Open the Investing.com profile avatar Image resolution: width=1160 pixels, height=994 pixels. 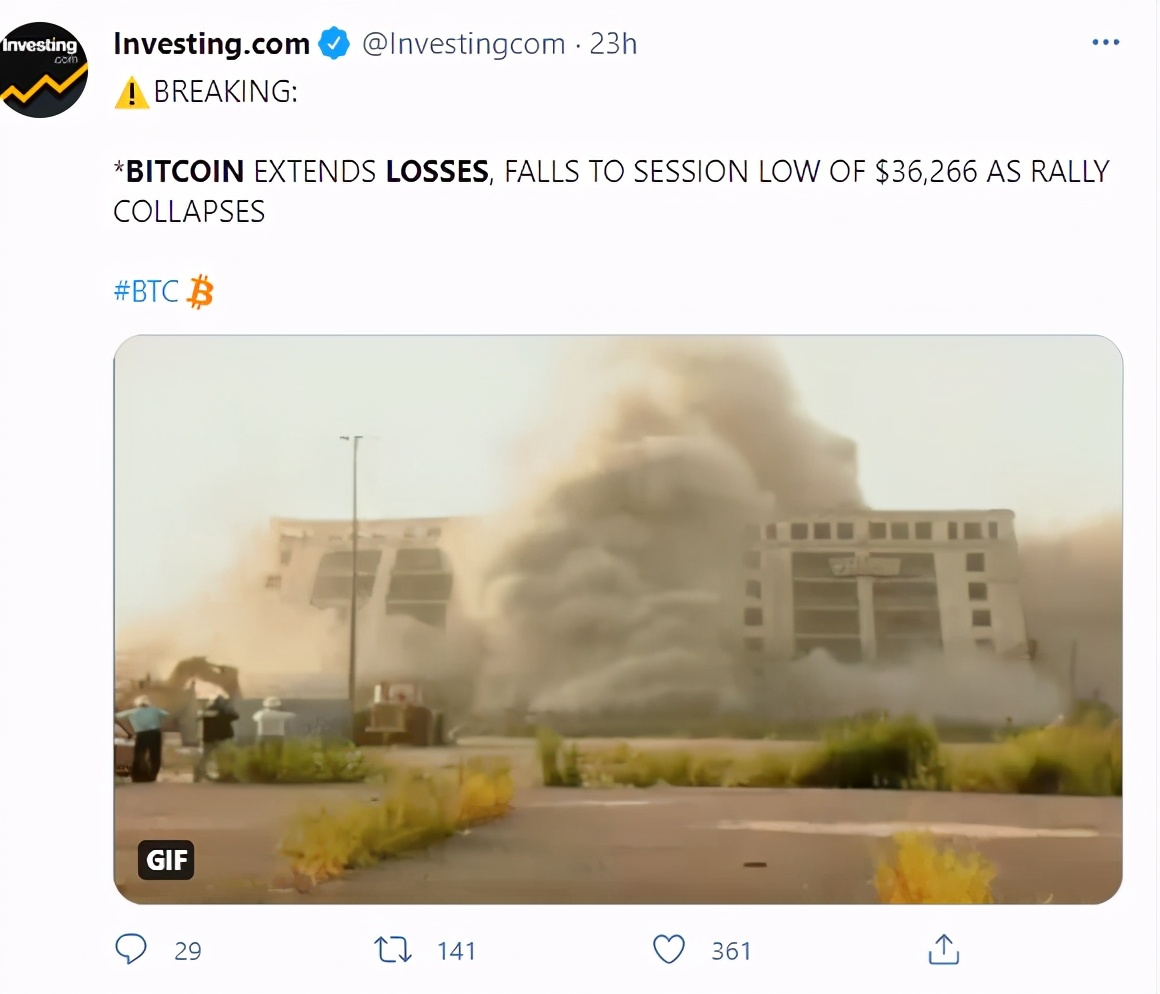44,70
